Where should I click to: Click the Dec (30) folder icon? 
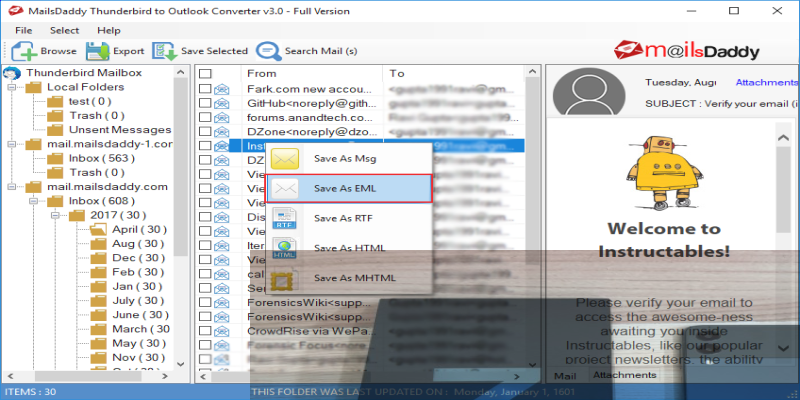click(98, 258)
